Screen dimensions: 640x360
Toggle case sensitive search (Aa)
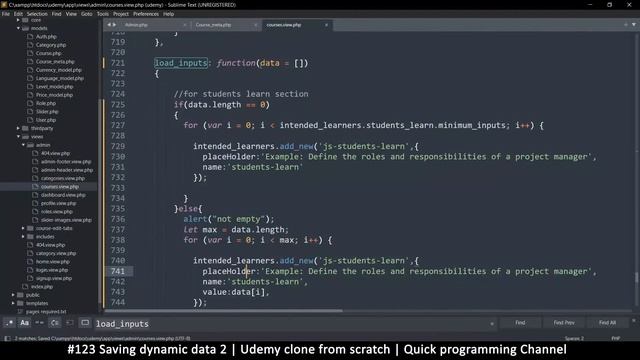[24, 323]
